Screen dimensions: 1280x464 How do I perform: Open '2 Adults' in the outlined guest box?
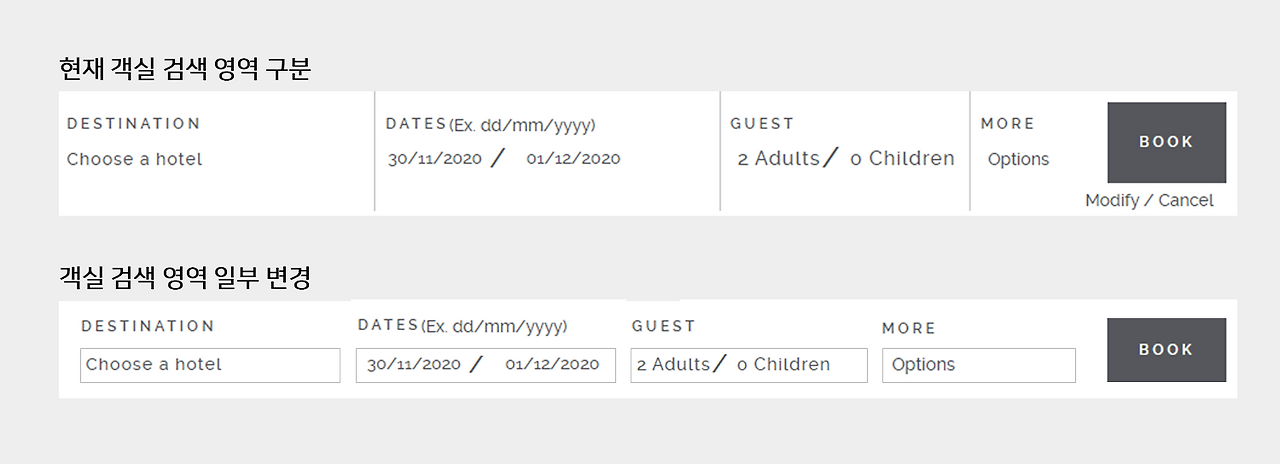(x=673, y=365)
